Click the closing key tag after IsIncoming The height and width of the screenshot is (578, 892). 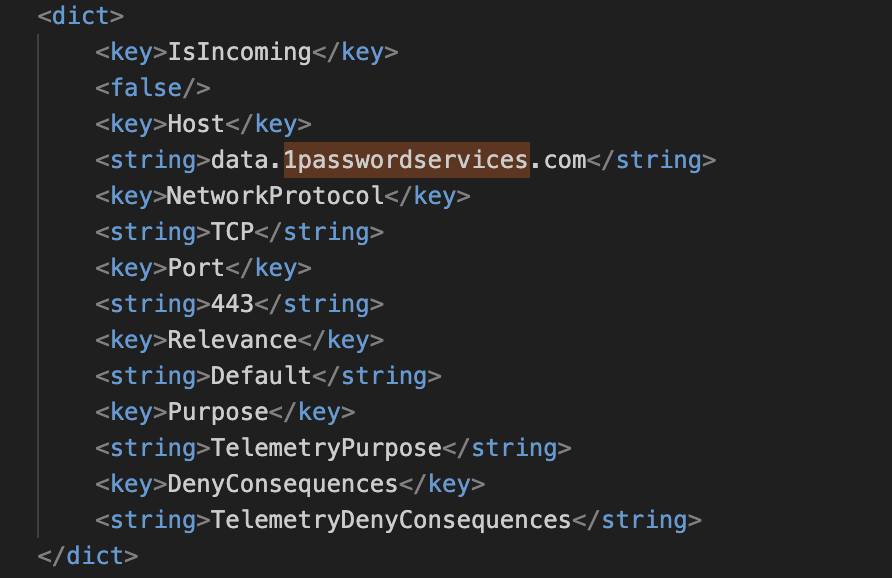(x=355, y=52)
